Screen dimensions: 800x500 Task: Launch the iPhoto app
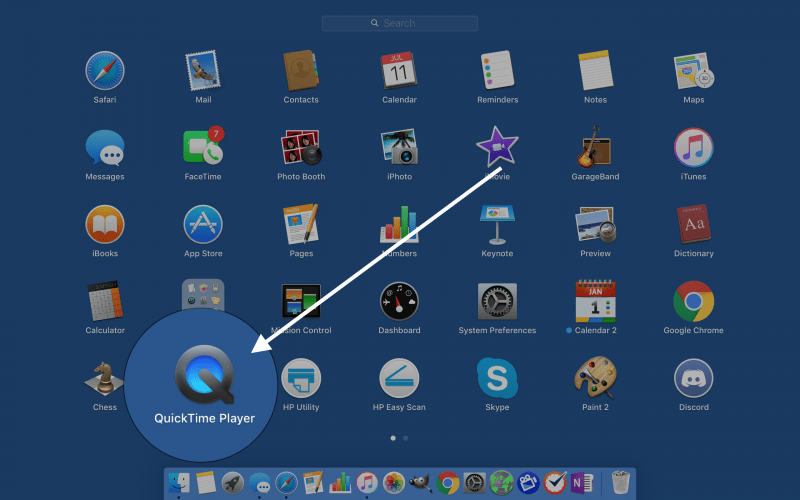click(x=399, y=147)
